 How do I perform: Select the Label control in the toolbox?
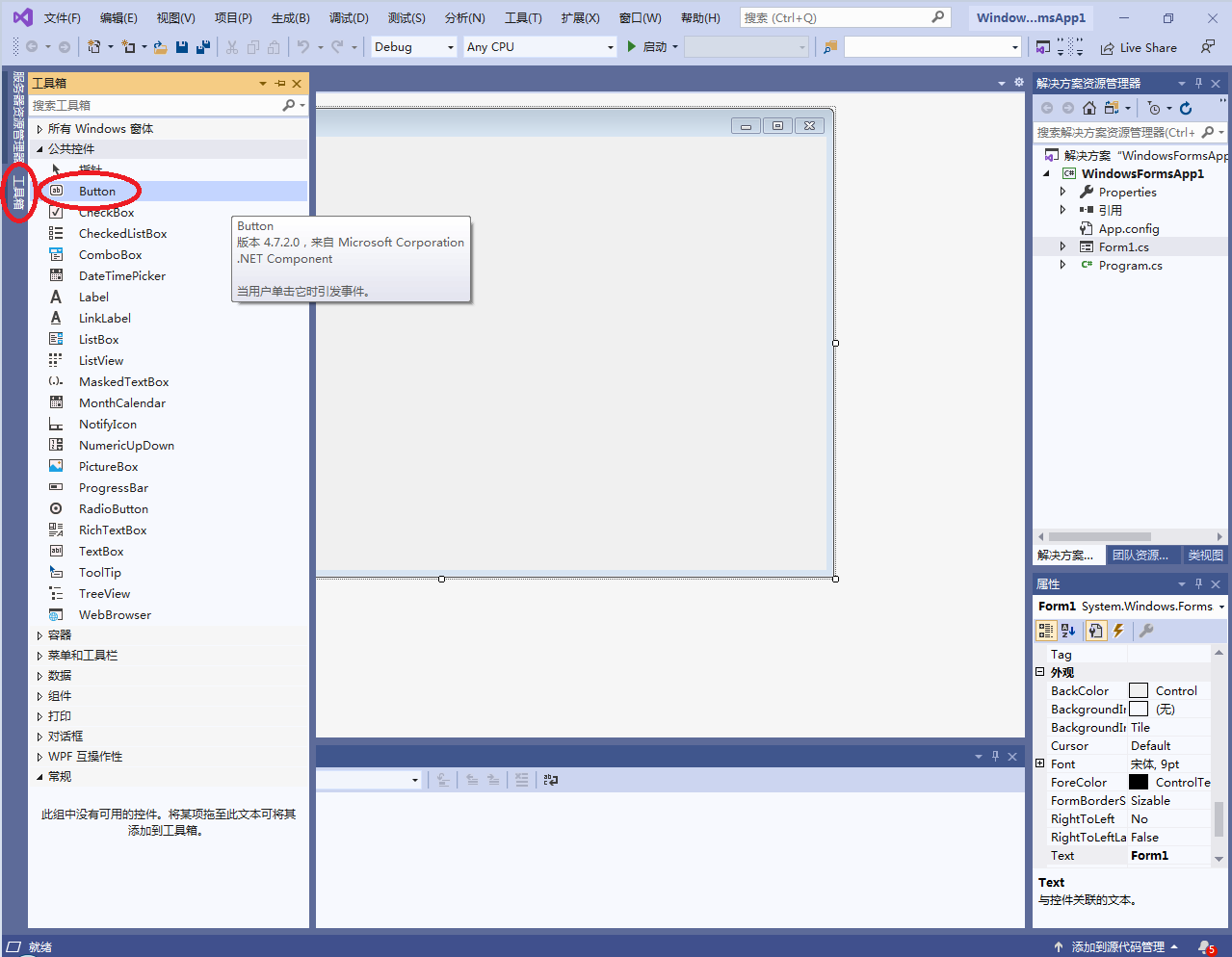coord(93,297)
